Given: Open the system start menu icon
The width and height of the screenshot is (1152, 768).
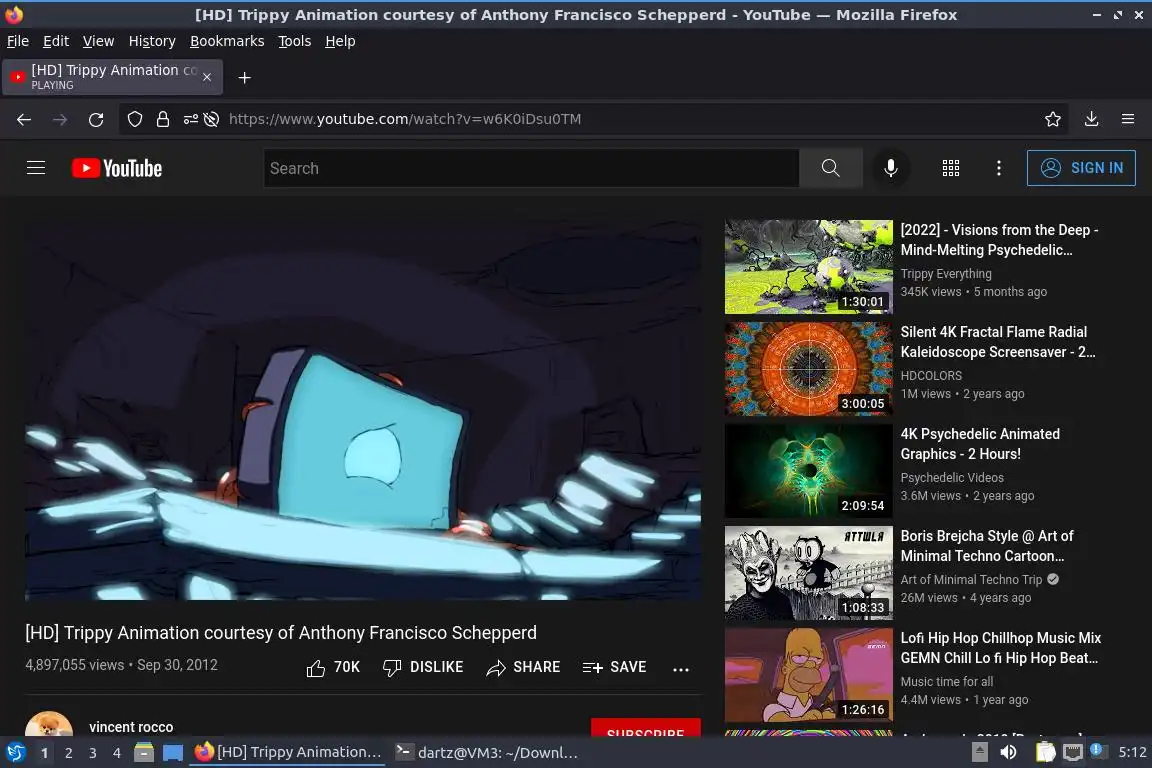Looking at the screenshot, I should [x=15, y=752].
